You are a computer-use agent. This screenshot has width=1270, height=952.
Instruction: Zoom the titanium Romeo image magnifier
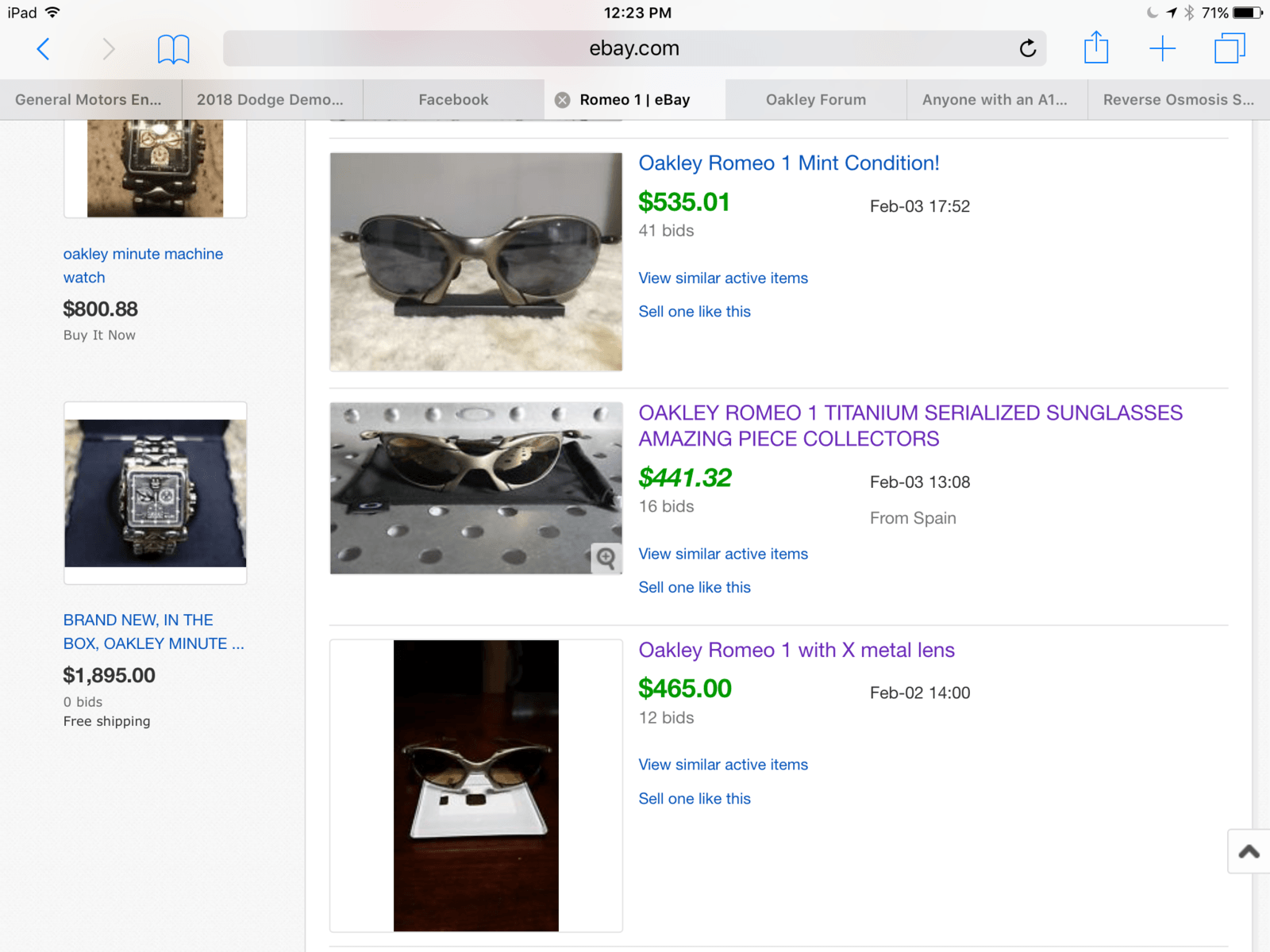click(606, 558)
